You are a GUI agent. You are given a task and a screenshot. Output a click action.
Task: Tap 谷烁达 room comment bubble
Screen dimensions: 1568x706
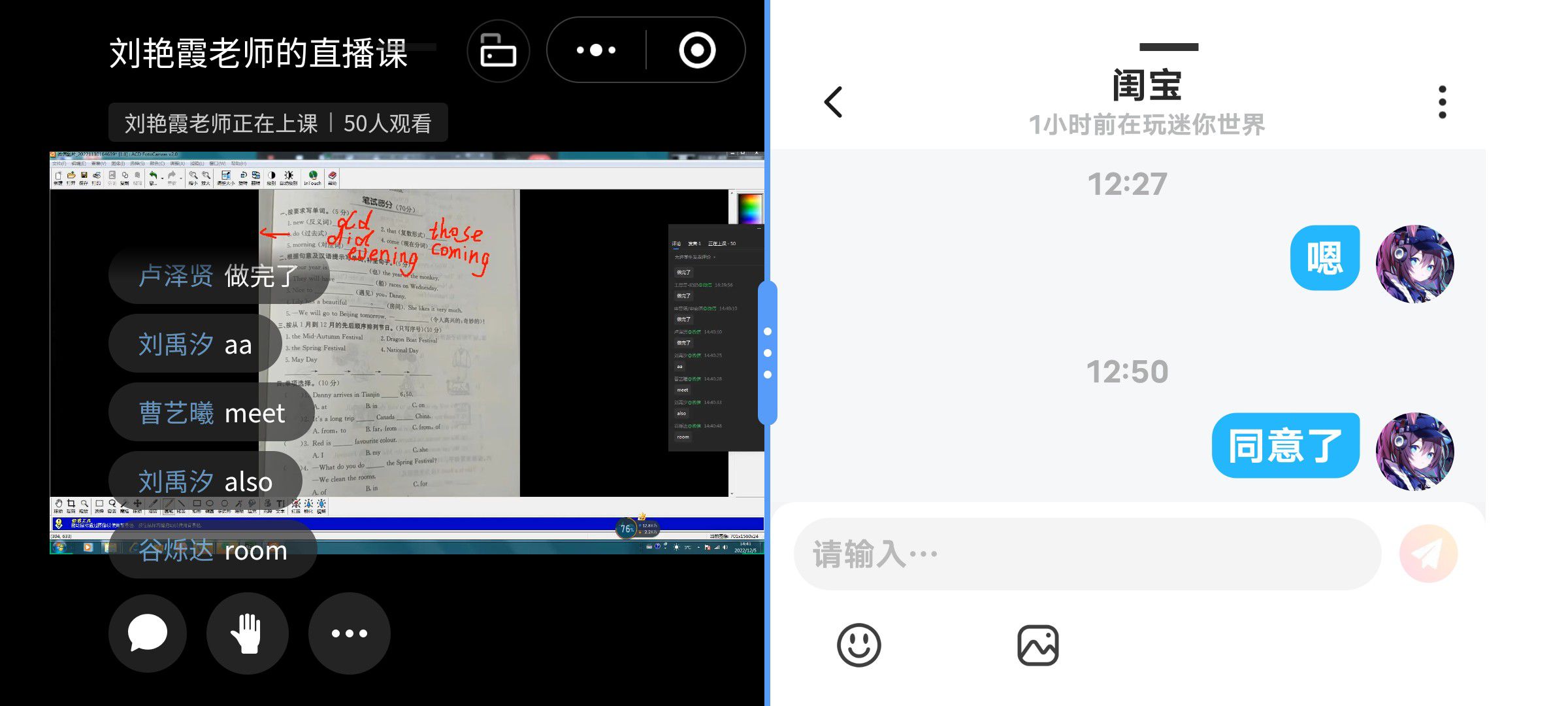click(212, 550)
